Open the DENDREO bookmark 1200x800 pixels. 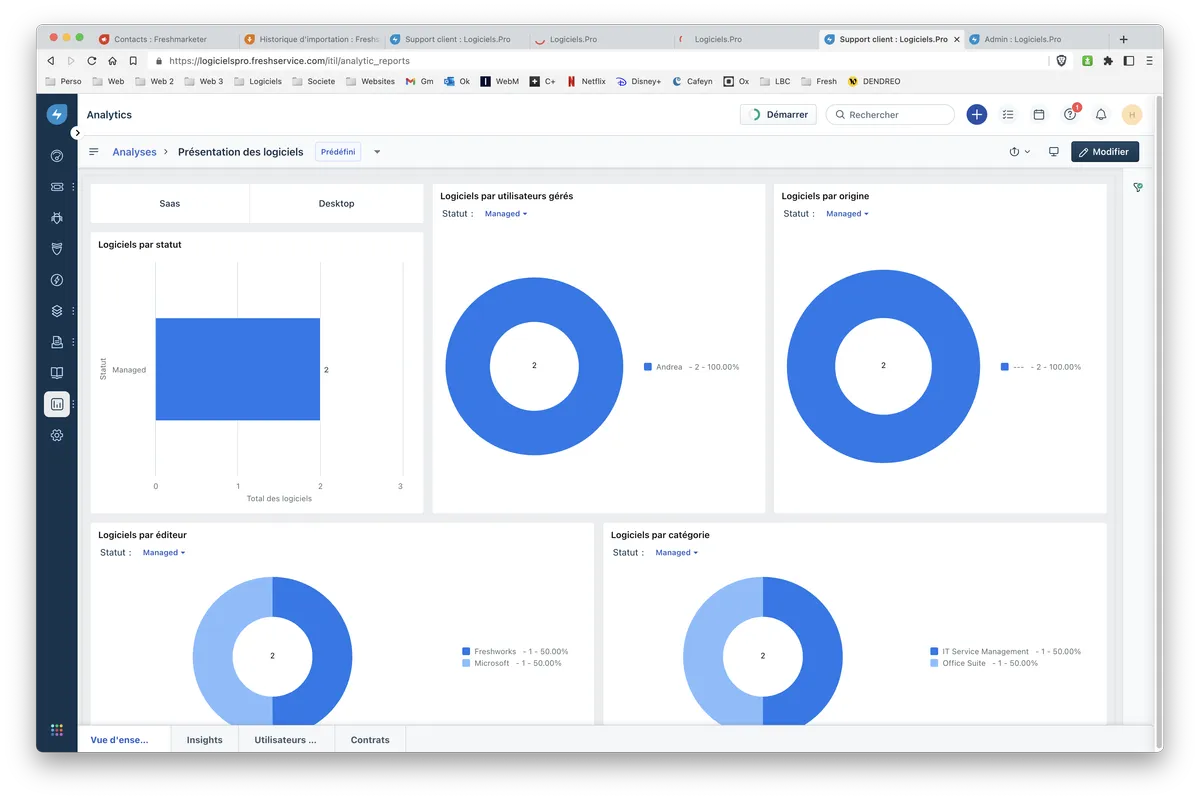coord(873,81)
